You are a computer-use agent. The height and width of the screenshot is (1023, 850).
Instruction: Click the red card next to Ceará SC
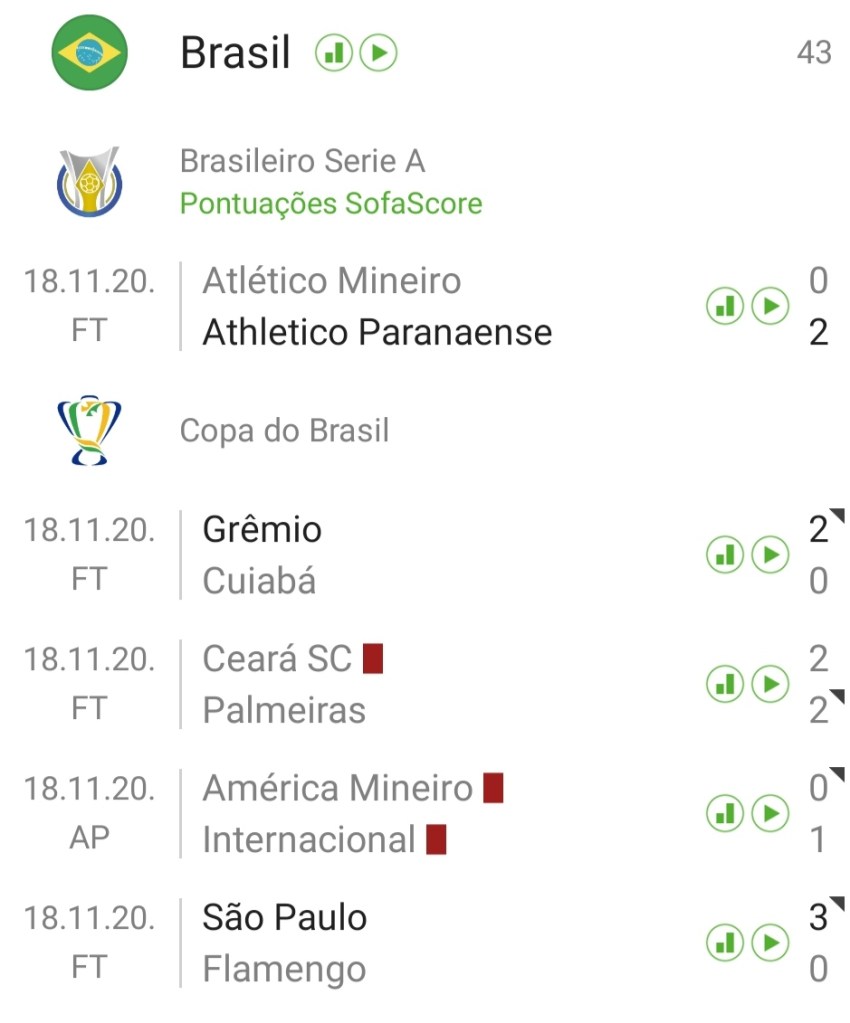coord(373,659)
